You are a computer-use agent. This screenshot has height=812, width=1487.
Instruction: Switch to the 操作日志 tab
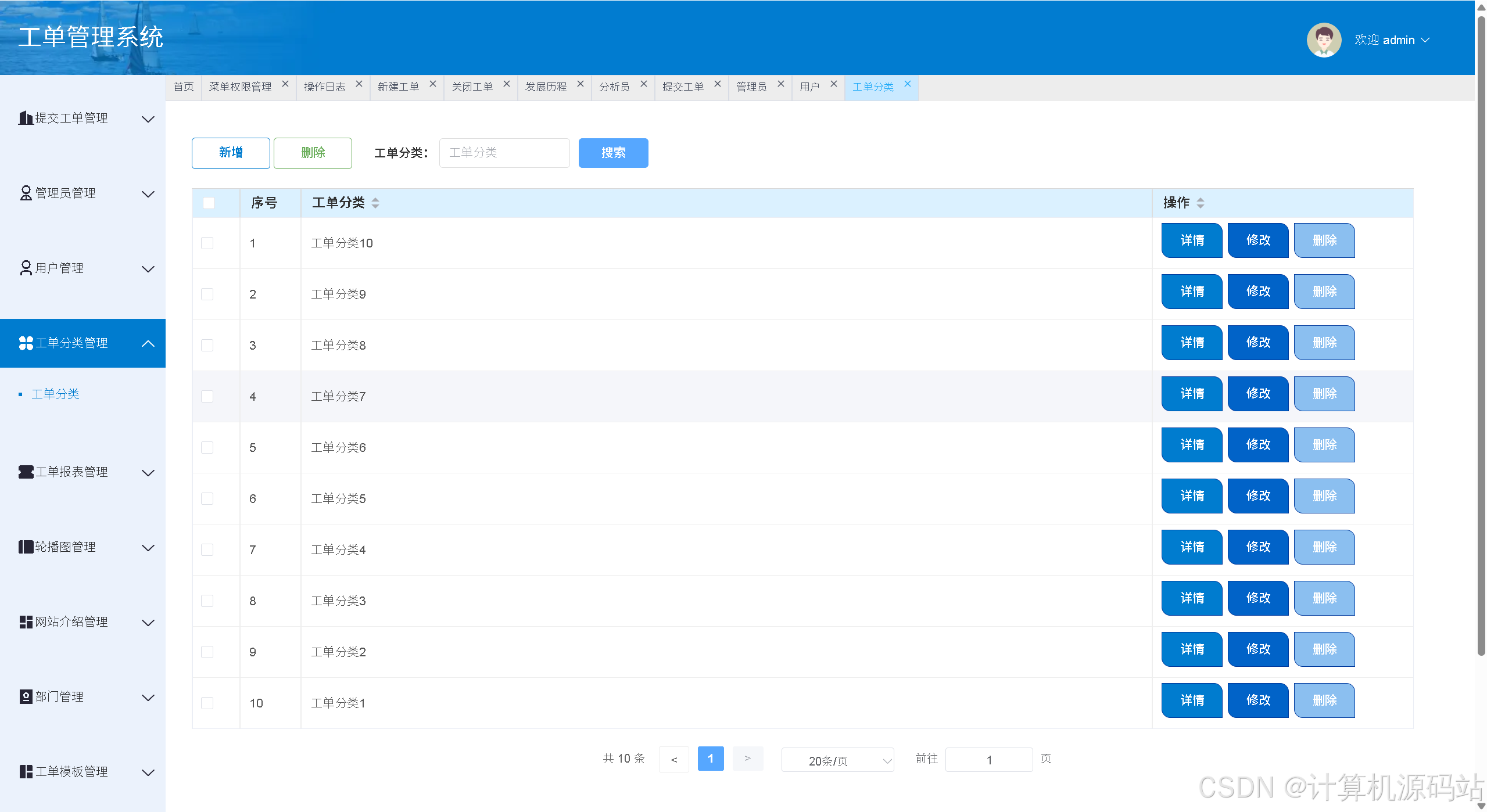click(325, 87)
